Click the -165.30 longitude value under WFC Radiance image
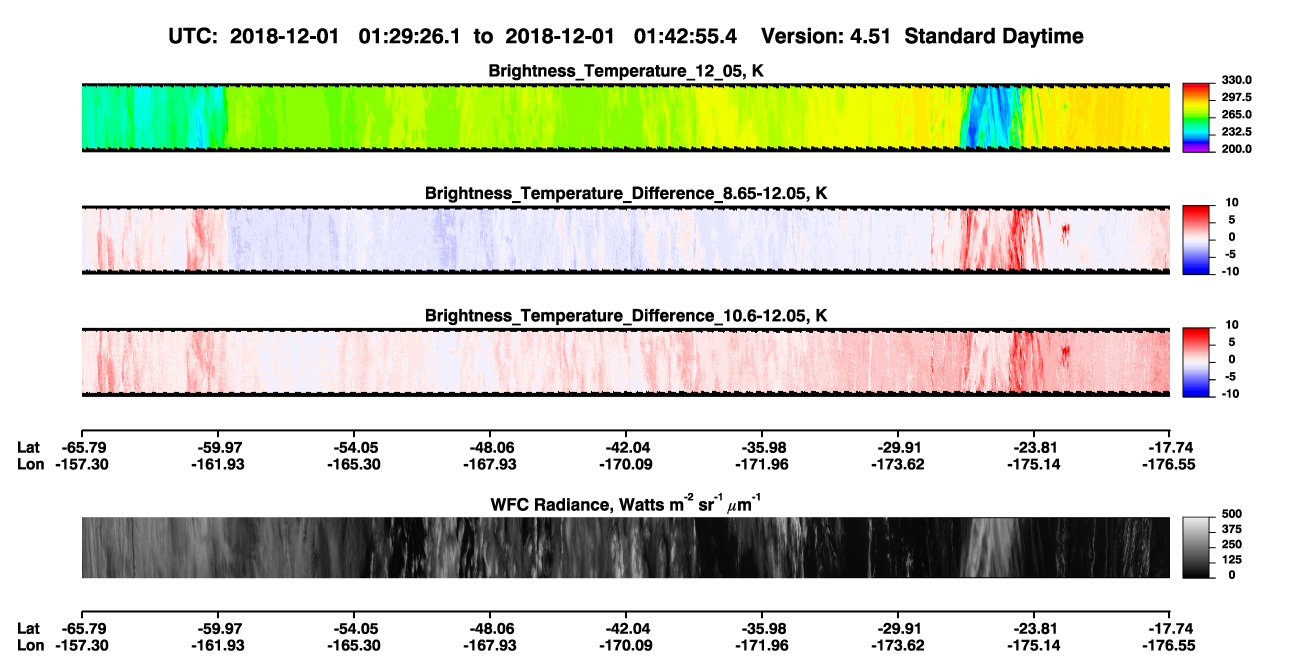 (x=354, y=646)
